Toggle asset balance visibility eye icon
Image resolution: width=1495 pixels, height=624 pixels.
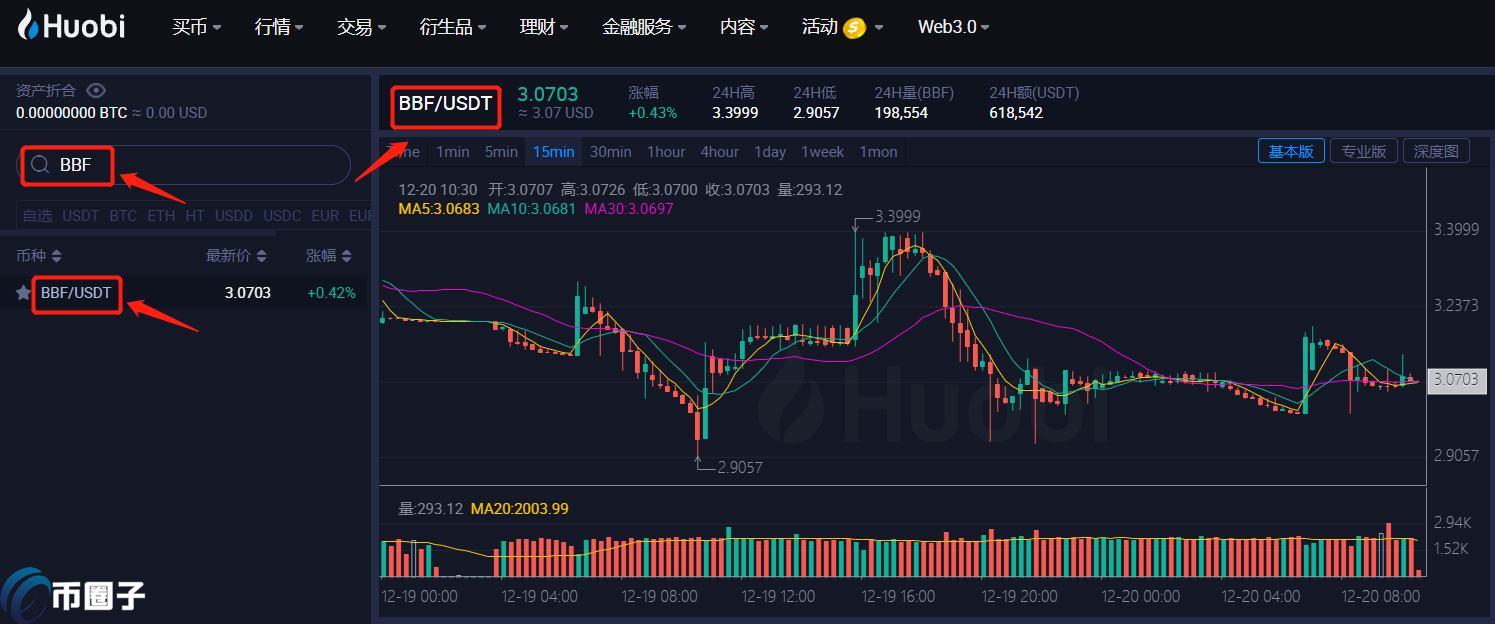95,91
